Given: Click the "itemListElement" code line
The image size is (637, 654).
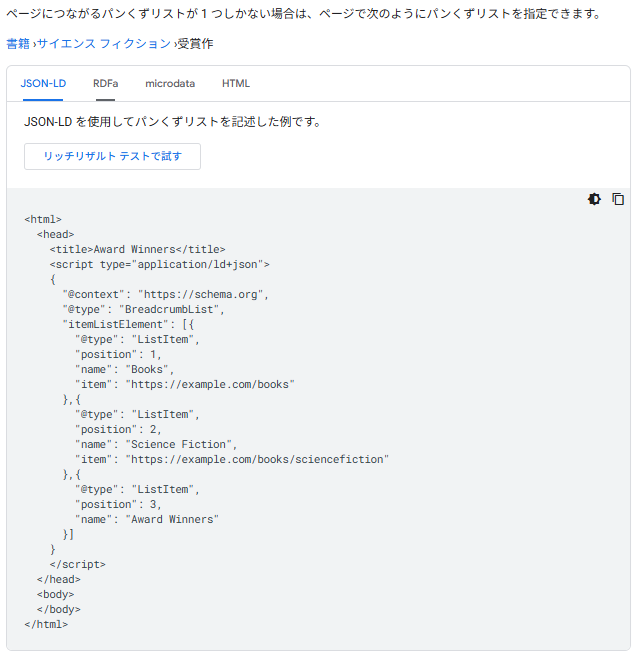Looking at the screenshot, I should pos(128,324).
